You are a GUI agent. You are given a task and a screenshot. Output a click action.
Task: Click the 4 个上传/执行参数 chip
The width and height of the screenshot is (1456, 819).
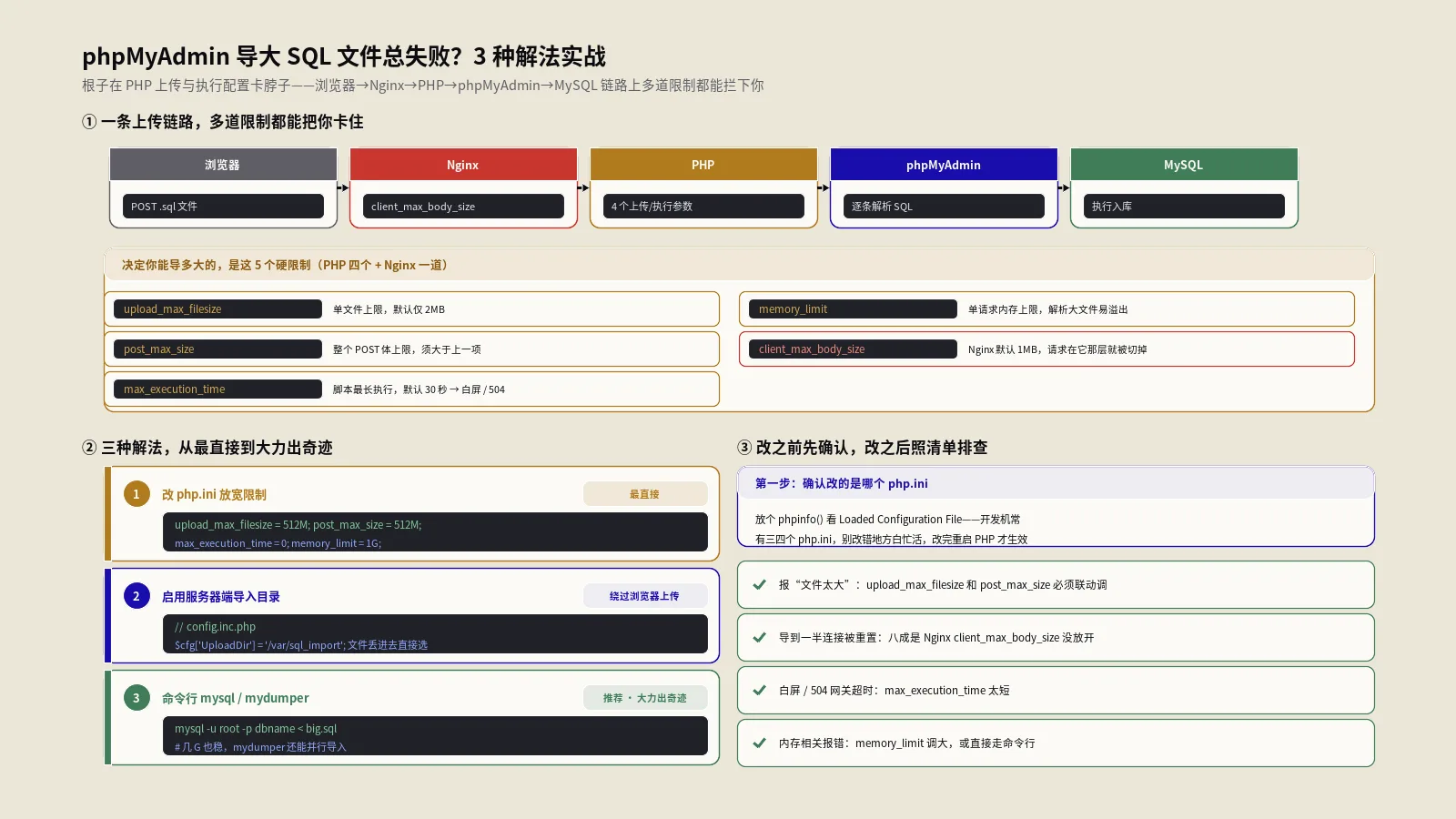click(x=703, y=207)
